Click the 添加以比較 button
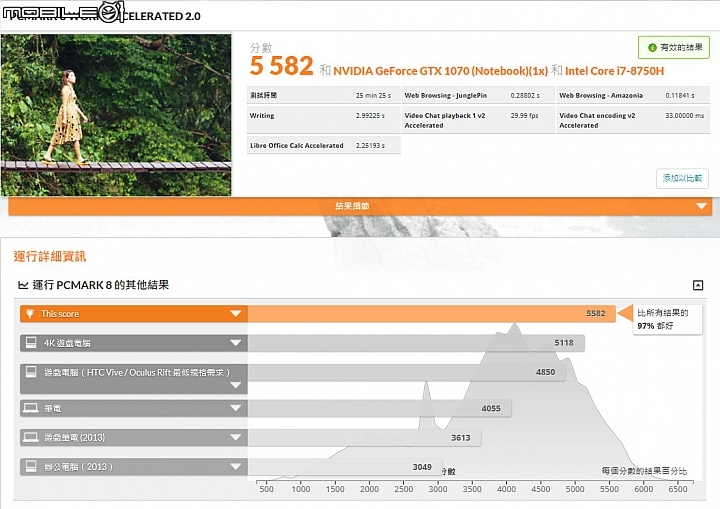720x509 pixels. coord(682,178)
